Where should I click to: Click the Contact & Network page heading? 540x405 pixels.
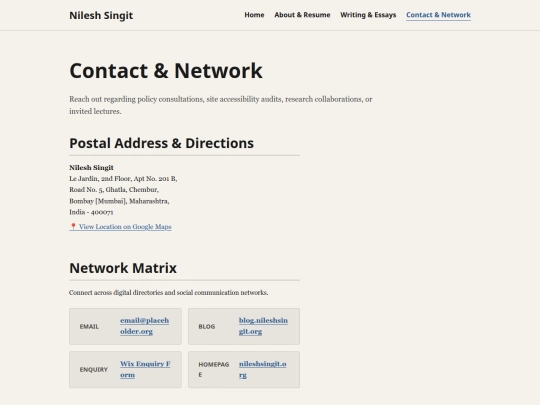pos(166,71)
